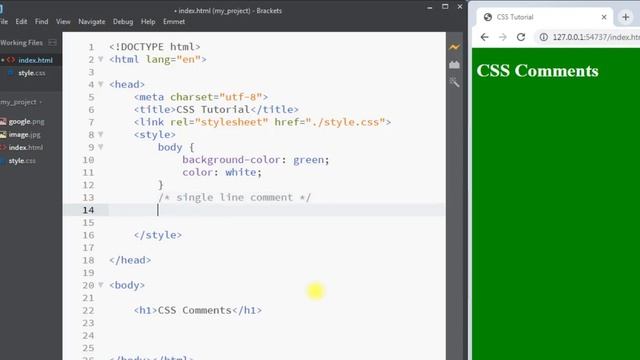Open the Navigate menu
The image size is (640, 360).
[x=91, y=22]
